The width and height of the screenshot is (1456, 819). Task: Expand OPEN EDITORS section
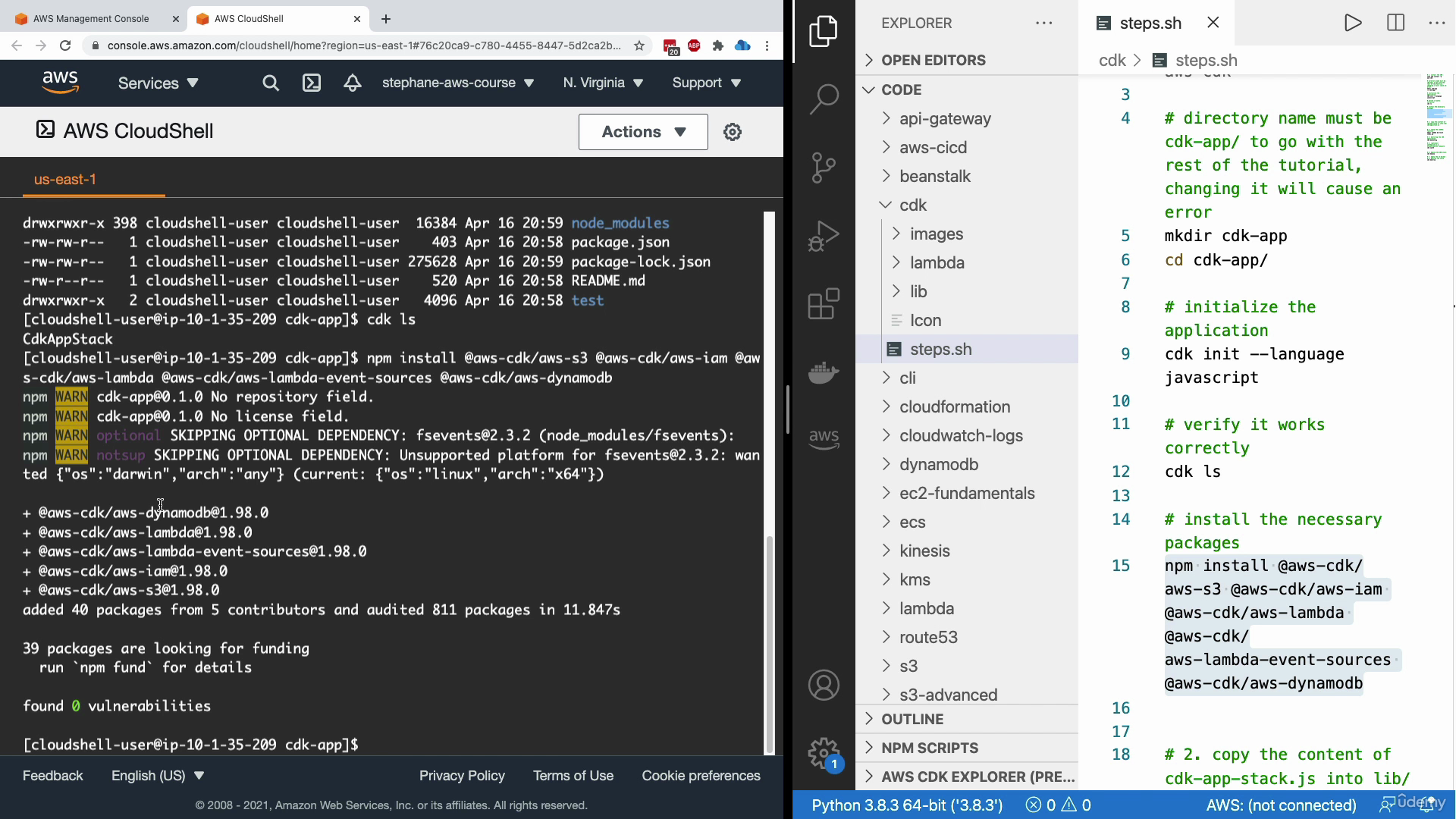point(967,60)
